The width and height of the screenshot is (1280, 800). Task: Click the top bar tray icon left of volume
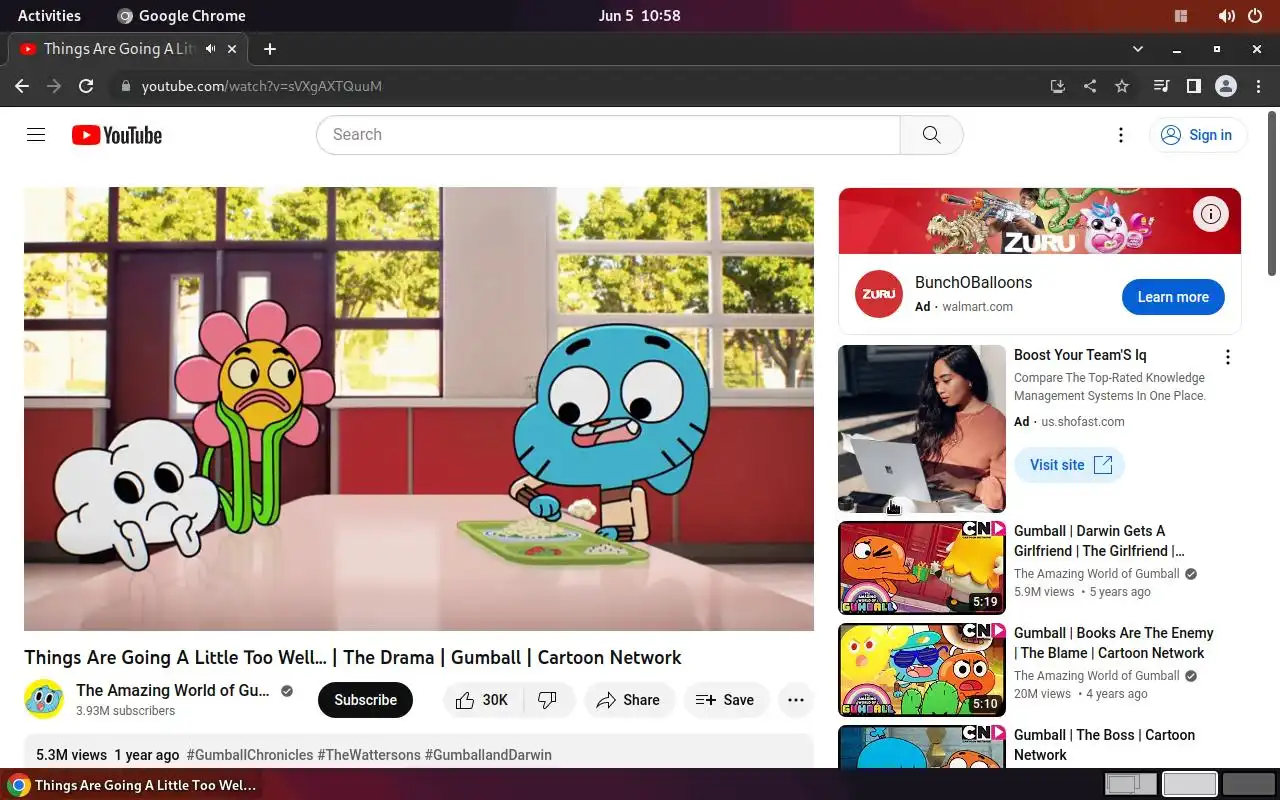pos(1181,16)
